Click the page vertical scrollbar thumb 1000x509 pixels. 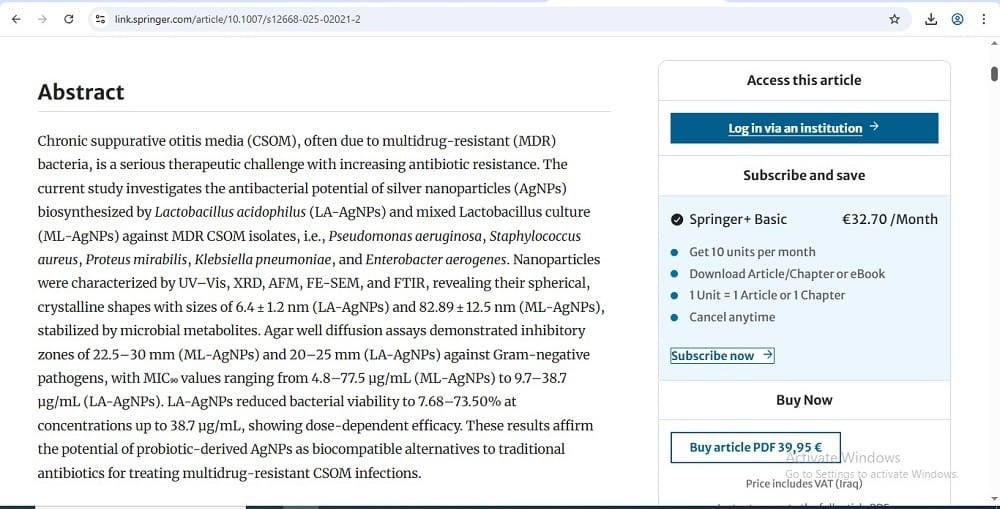[x=994, y=73]
